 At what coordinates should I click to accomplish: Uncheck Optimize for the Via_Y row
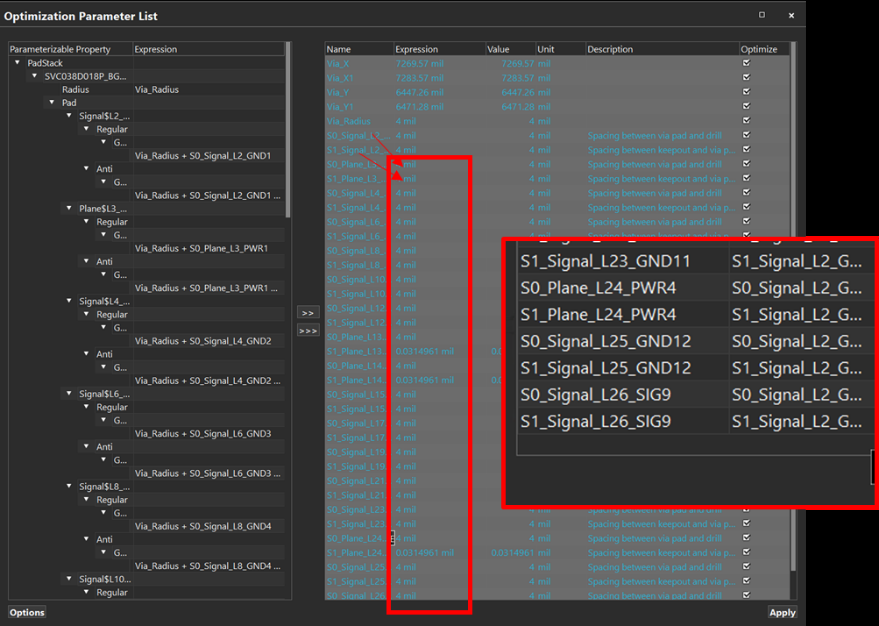[x=746, y=92]
